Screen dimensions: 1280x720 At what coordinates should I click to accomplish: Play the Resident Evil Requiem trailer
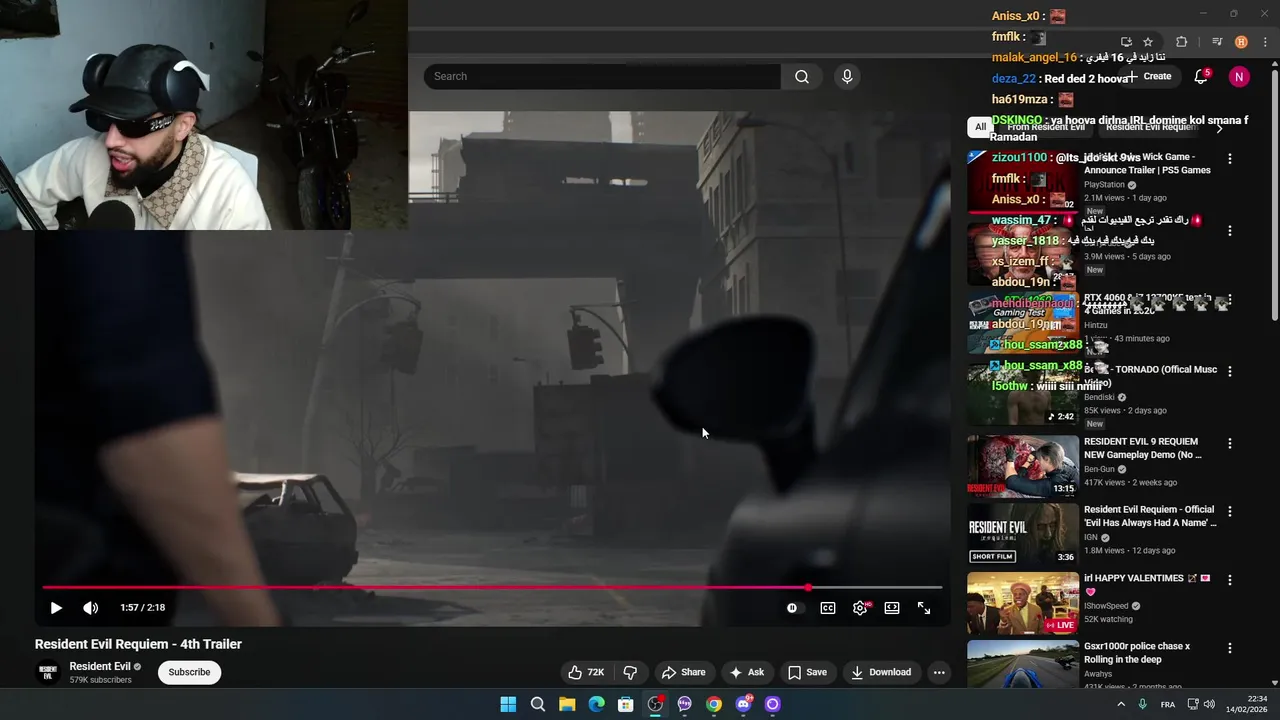pos(56,608)
